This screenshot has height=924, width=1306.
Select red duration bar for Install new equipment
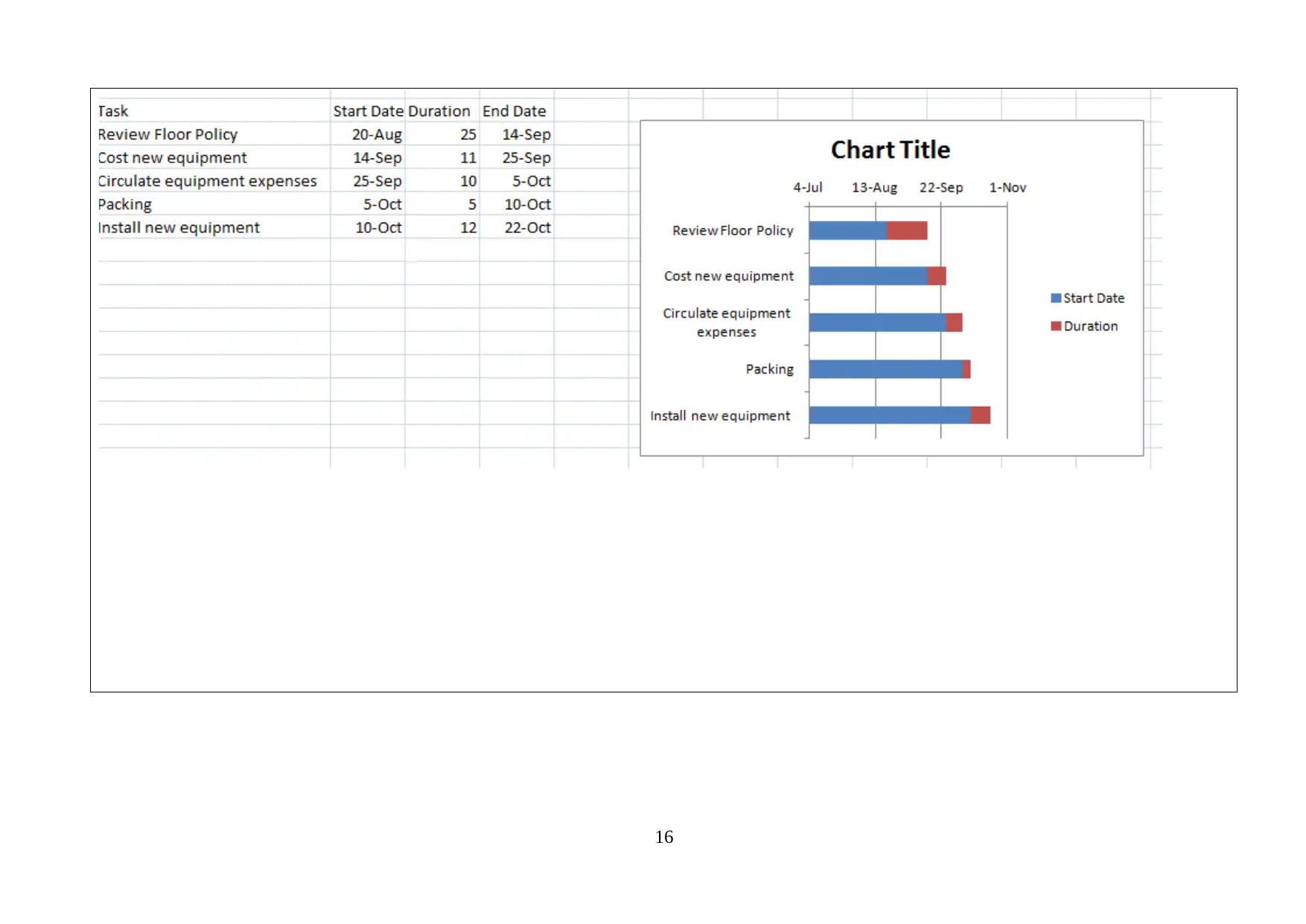pyautogui.click(x=981, y=415)
